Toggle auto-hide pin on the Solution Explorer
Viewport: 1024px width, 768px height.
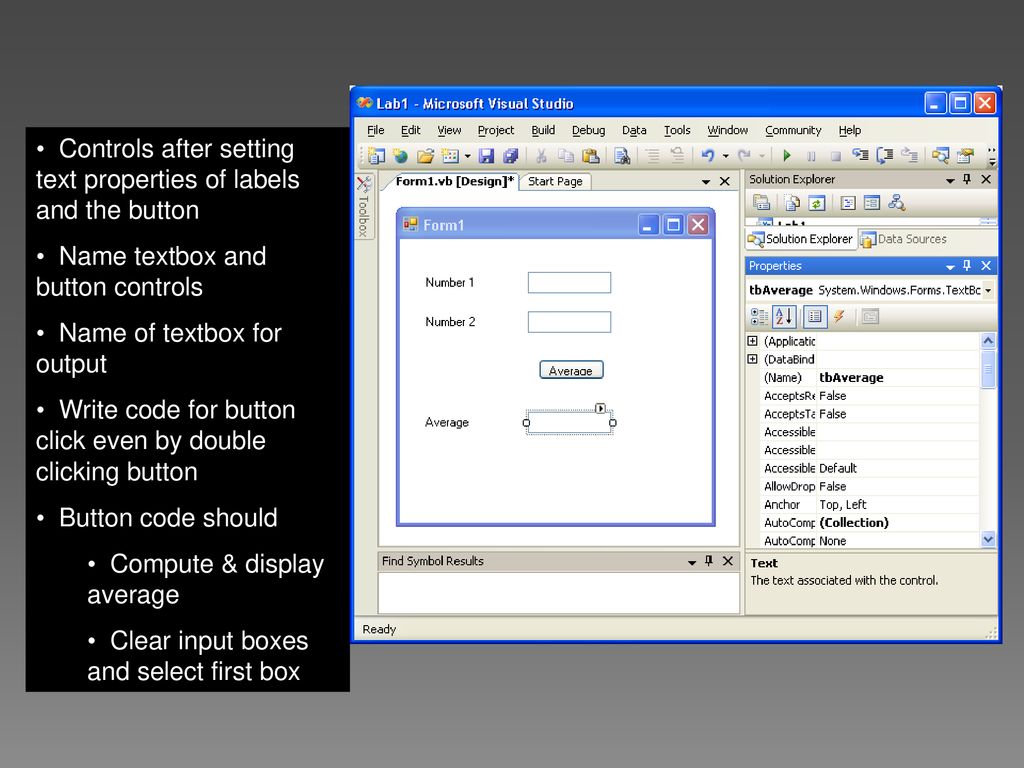point(968,179)
